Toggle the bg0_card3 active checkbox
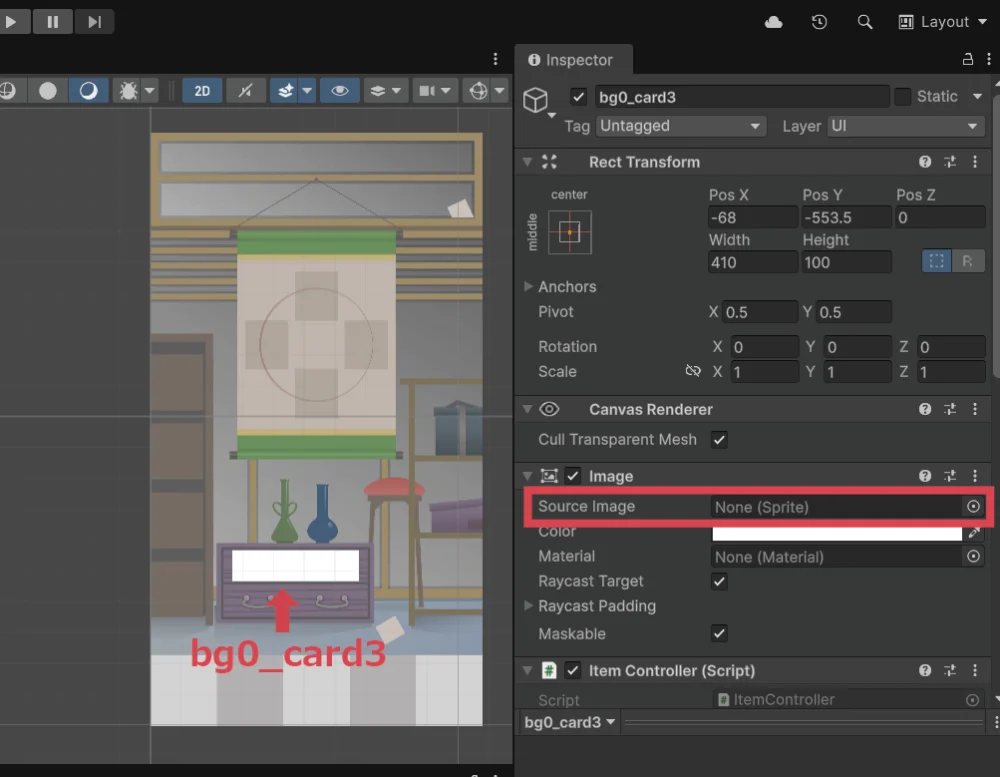The width and height of the screenshot is (1000, 777). [578, 97]
